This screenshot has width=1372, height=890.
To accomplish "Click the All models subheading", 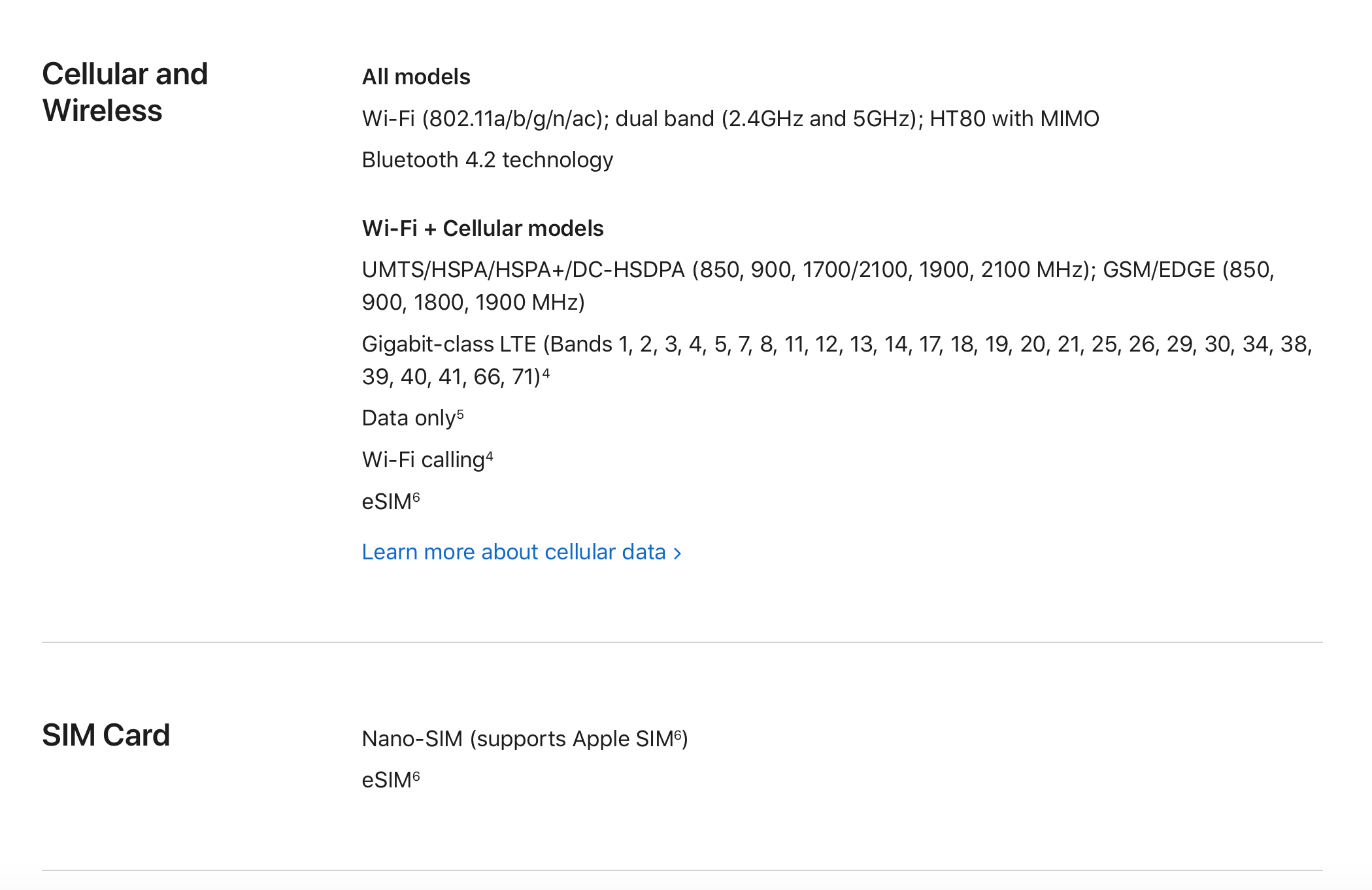I will click(416, 77).
